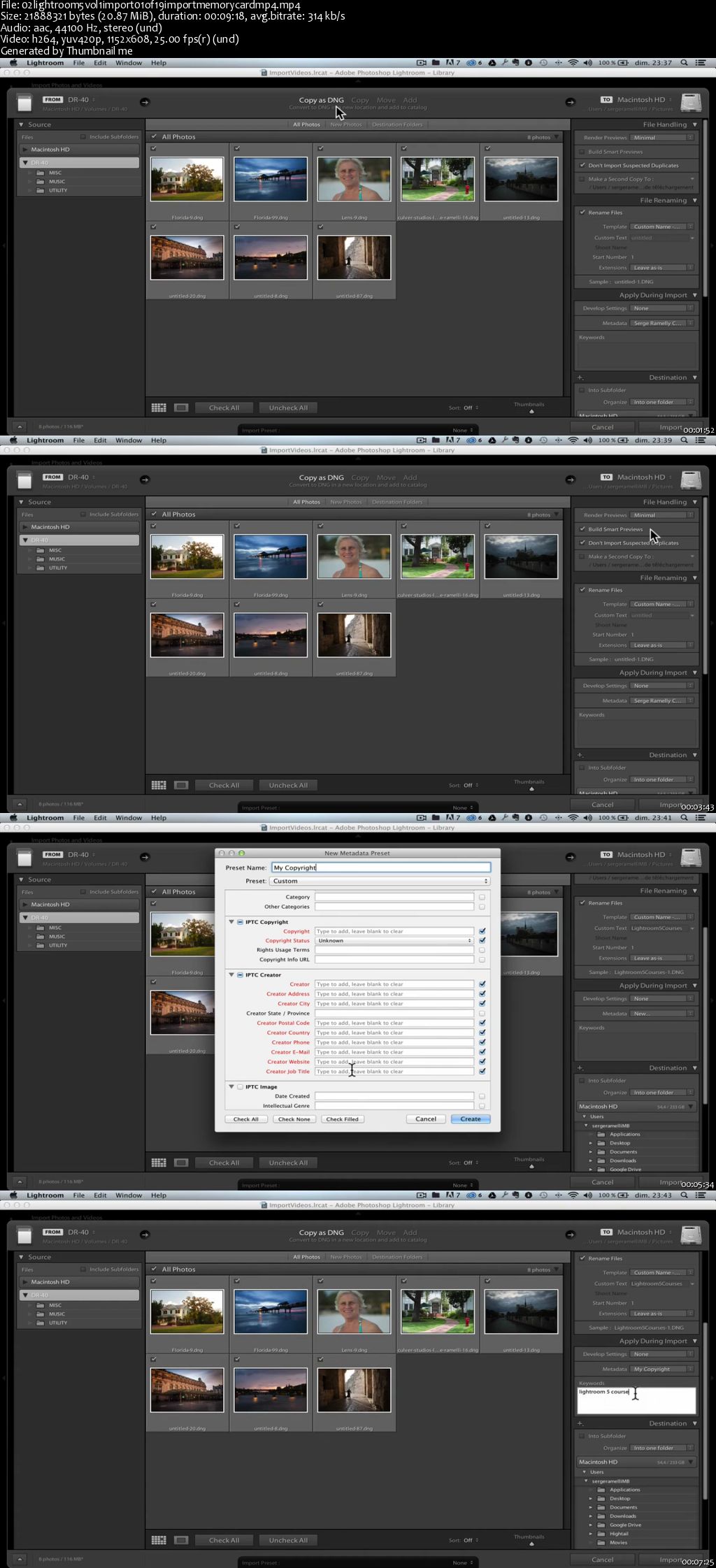Open the File menu in the 23:37 frame
Viewport: 716px width, 1568px height.
[x=79, y=63]
